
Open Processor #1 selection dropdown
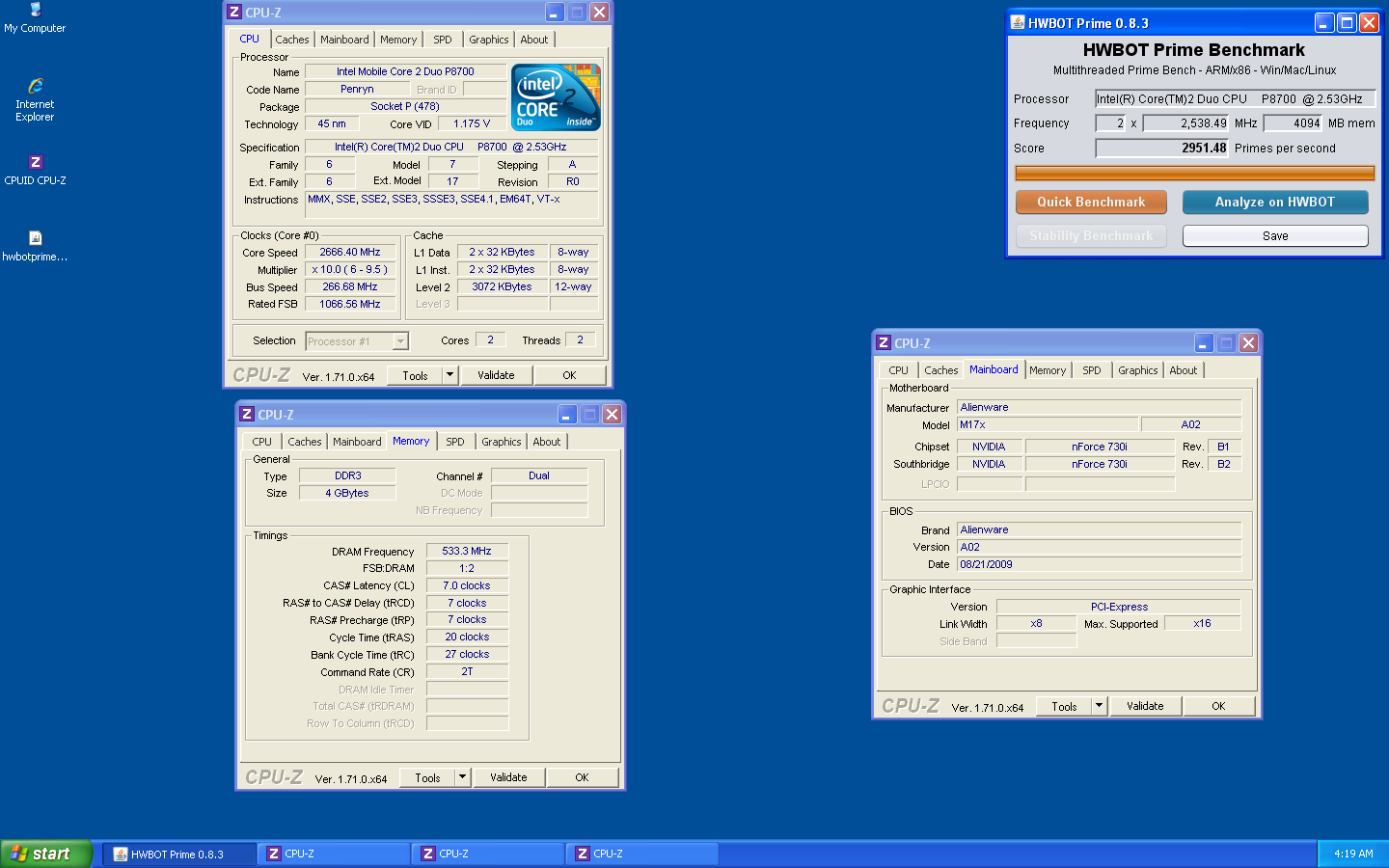coord(400,341)
